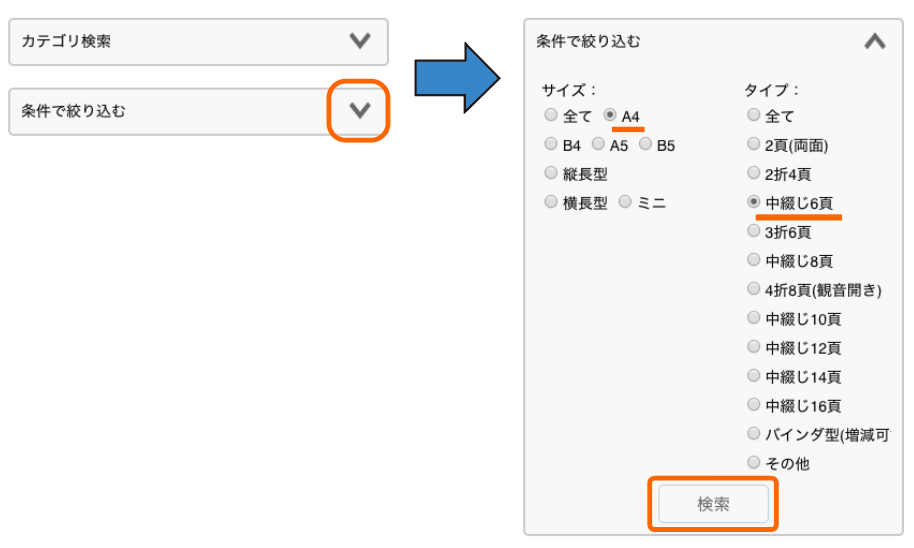The image size is (914, 548).
Task: Pick the 横長型 size radio button
Action: [551, 202]
